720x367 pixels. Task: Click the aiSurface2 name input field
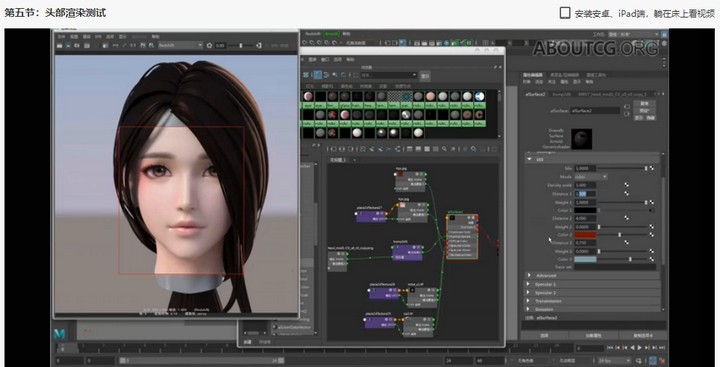(595, 111)
